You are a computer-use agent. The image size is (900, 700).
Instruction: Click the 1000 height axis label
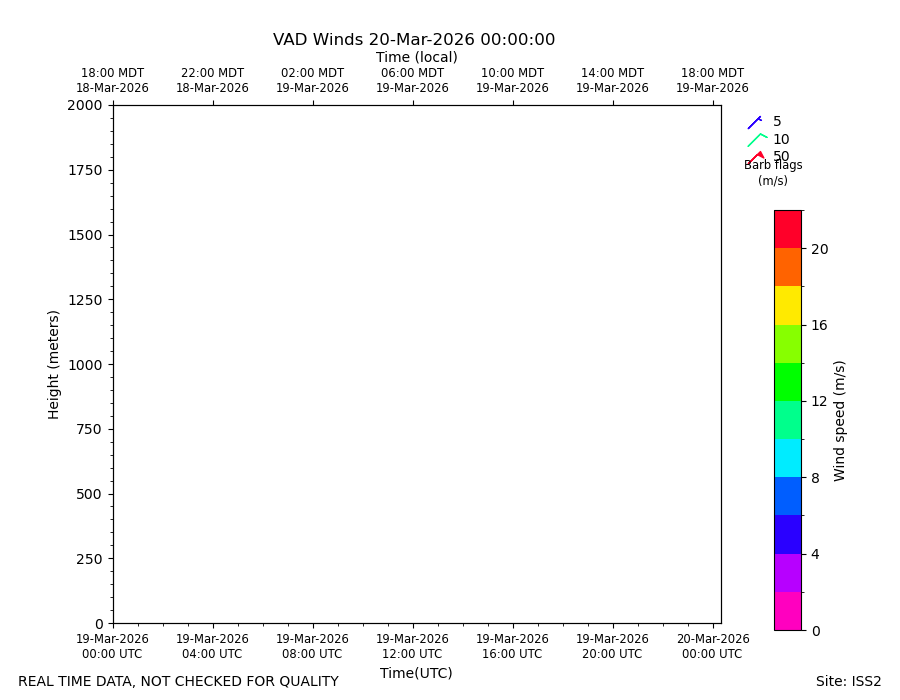tap(85, 365)
